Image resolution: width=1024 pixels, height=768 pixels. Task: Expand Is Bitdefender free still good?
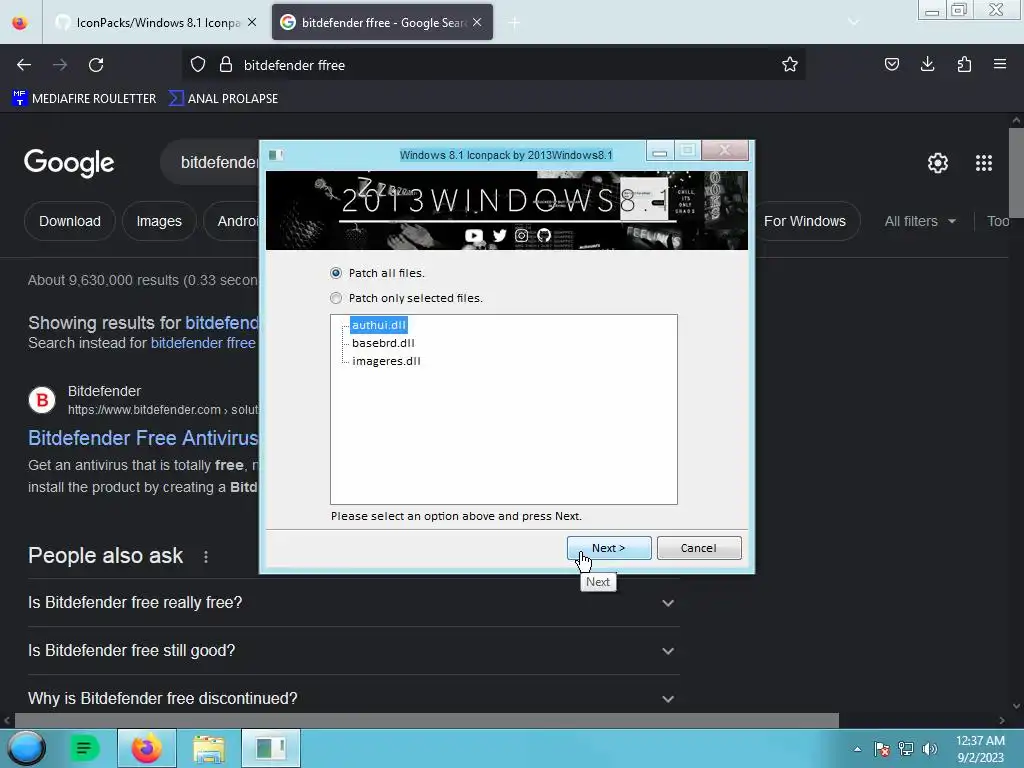pos(353,650)
